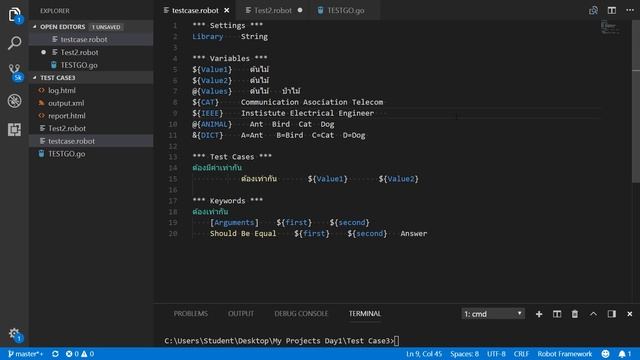
Task: Open the Debug Console panel tab
Action: click(x=301, y=313)
